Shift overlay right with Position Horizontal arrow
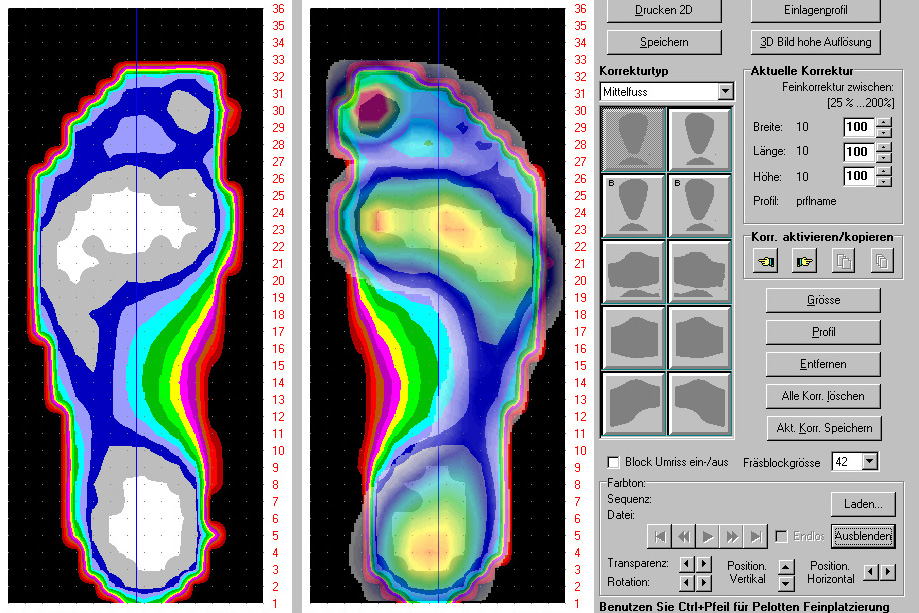919x613 pixels. pos(887,571)
